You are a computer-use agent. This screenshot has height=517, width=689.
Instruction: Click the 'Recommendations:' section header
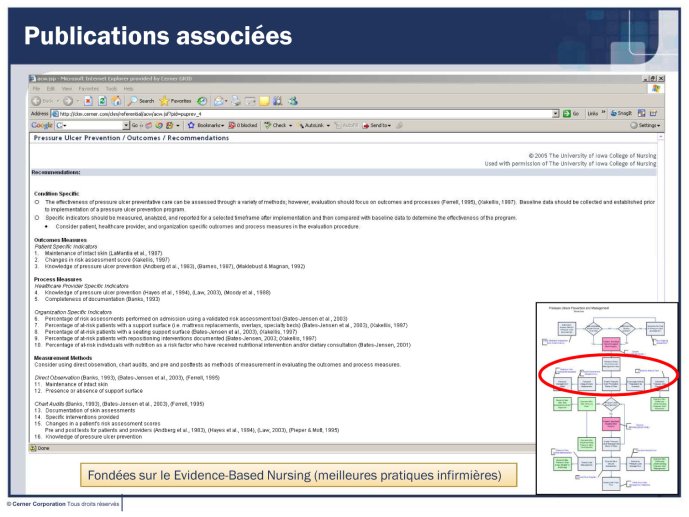[x=56, y=172]
